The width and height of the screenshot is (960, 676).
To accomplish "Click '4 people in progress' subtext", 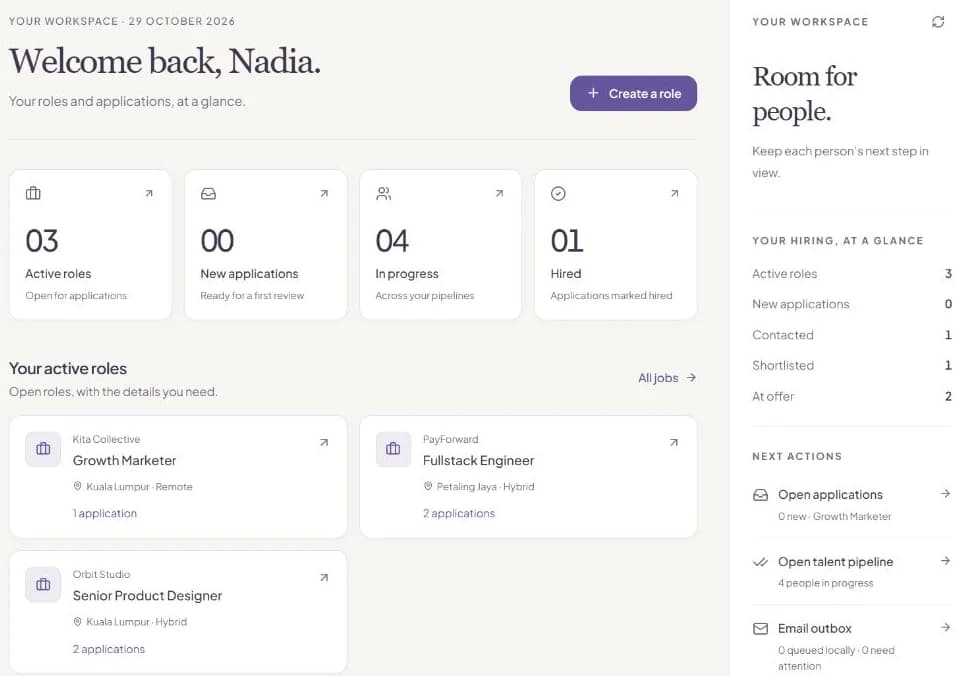I will (825, 583).
